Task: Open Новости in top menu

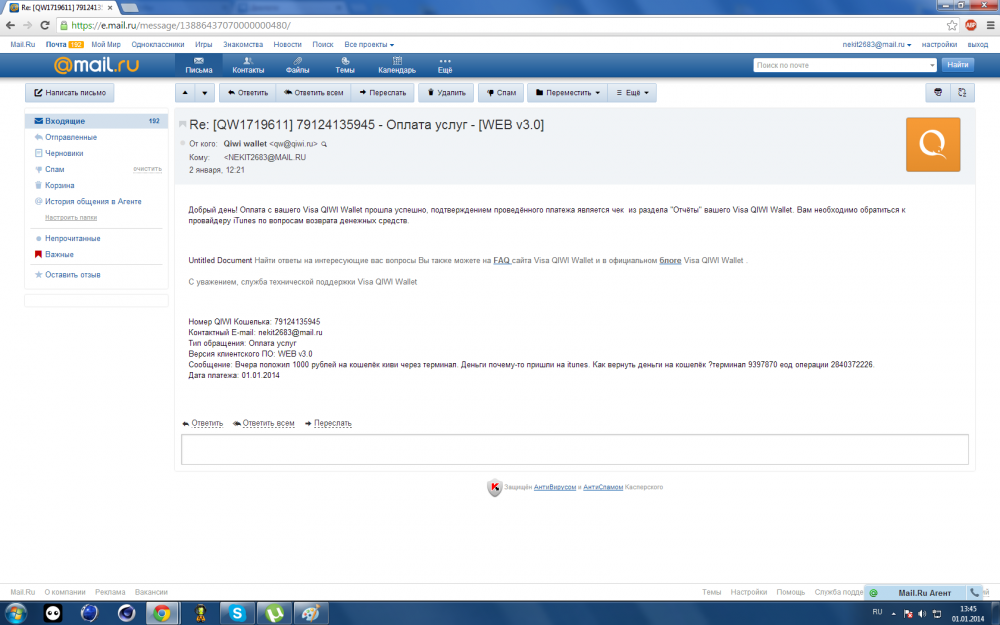Action: pyautogui.click(x=287, y=45)
